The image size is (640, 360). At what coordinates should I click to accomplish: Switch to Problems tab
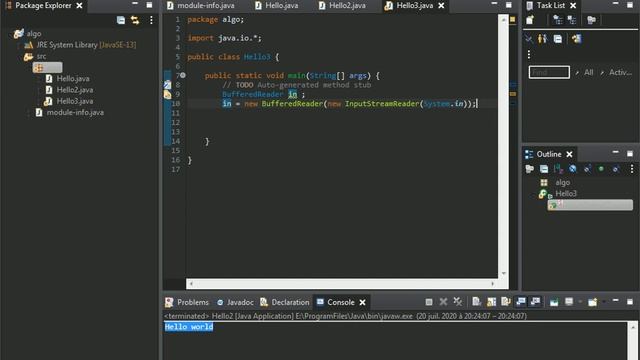187,302
